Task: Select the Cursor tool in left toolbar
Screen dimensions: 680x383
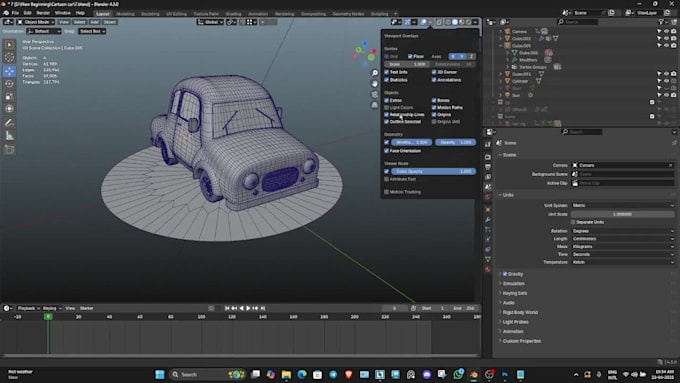Action: point(10,57)
